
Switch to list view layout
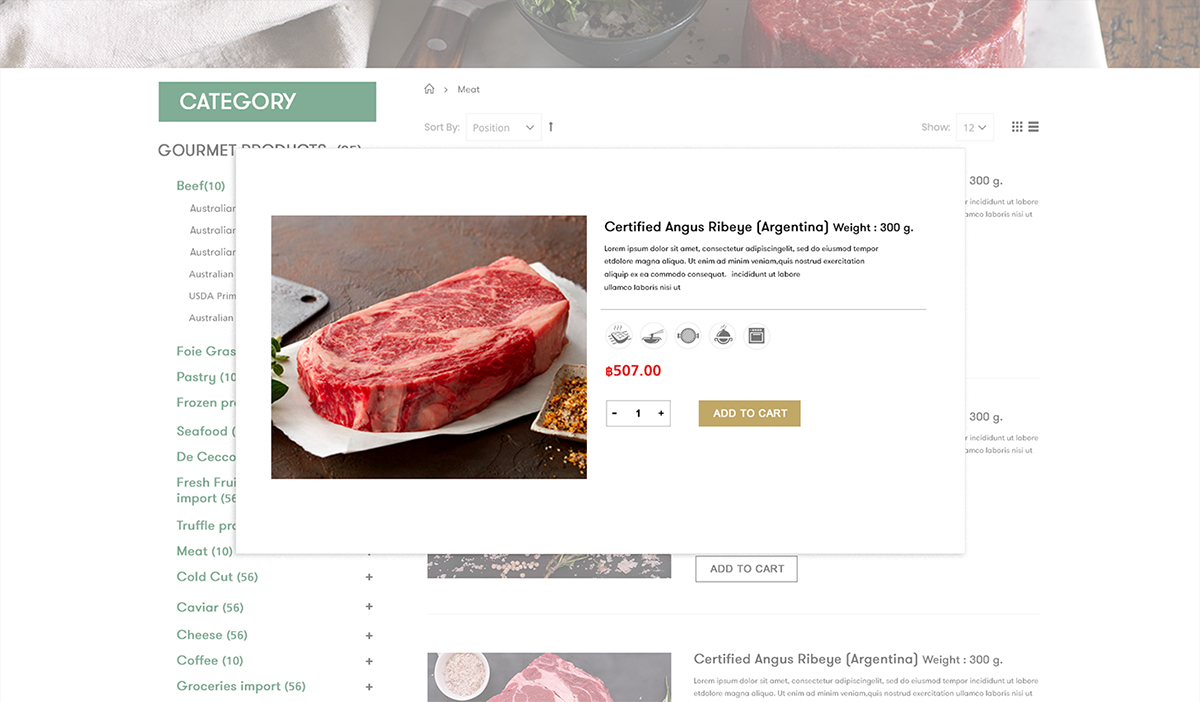click(1034, 127)
